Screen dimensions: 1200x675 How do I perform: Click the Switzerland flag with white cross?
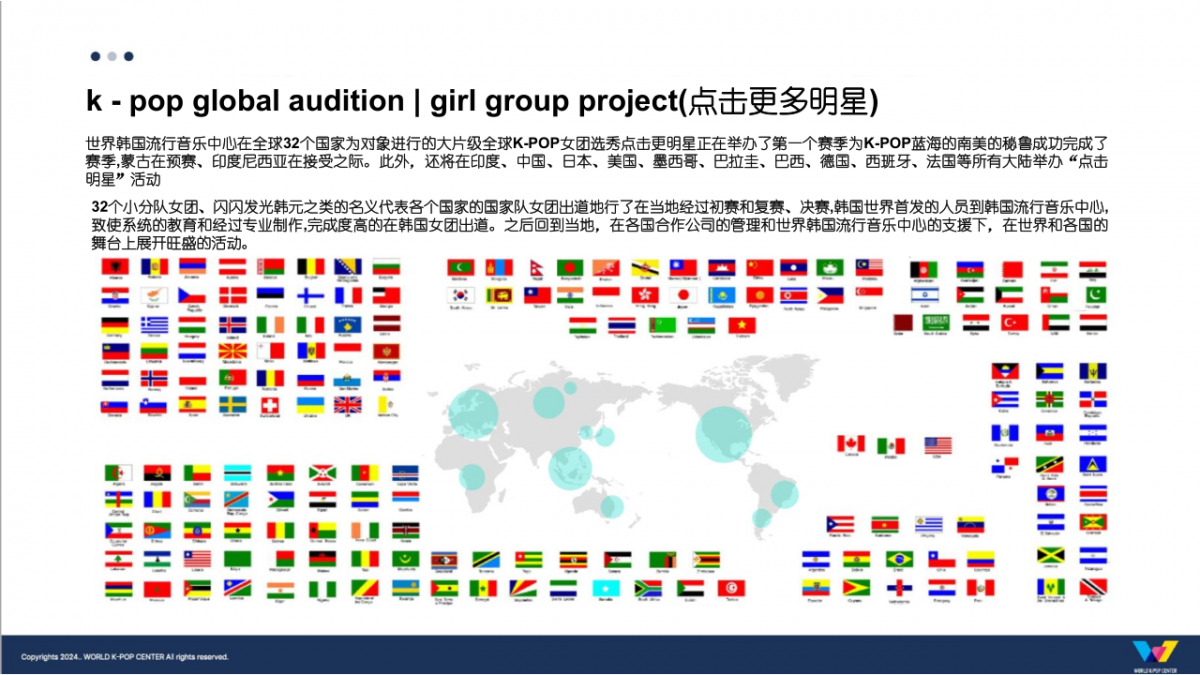pyautogui.click(x=270, y=405)
